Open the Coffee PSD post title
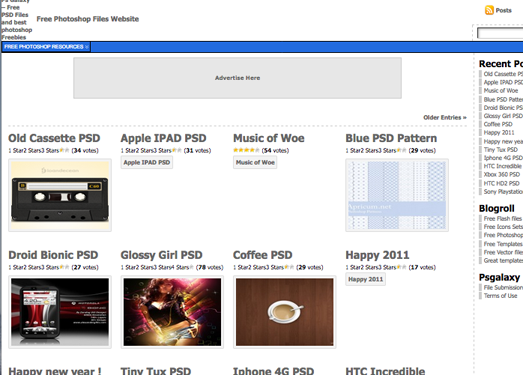Screen dimensions: 523x375 (263, 255)
